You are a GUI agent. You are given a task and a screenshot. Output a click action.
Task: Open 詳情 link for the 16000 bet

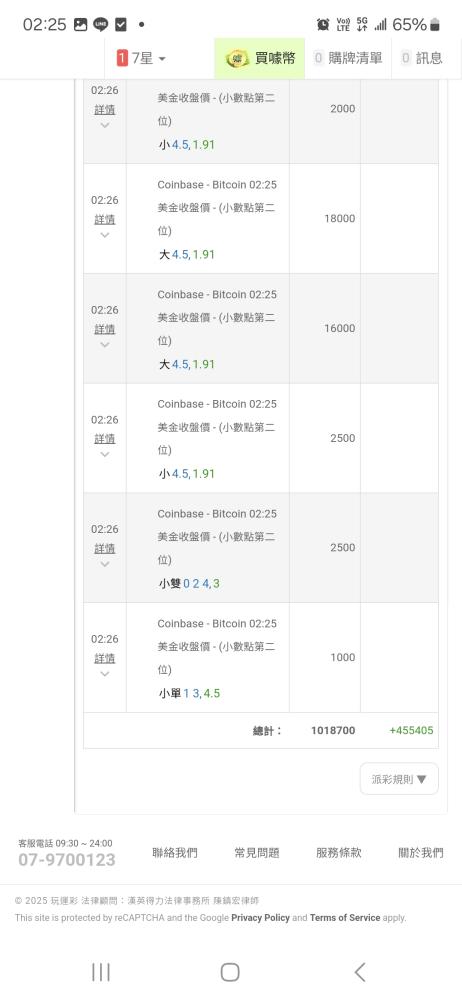105,329
